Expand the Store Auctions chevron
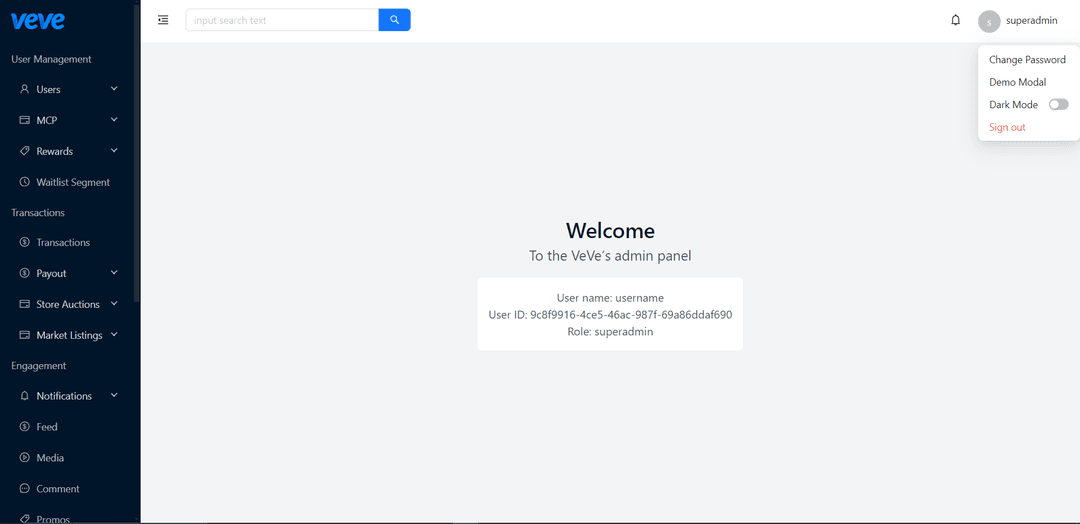Screen dimensions: 1080x524 [x=114, y=304]
